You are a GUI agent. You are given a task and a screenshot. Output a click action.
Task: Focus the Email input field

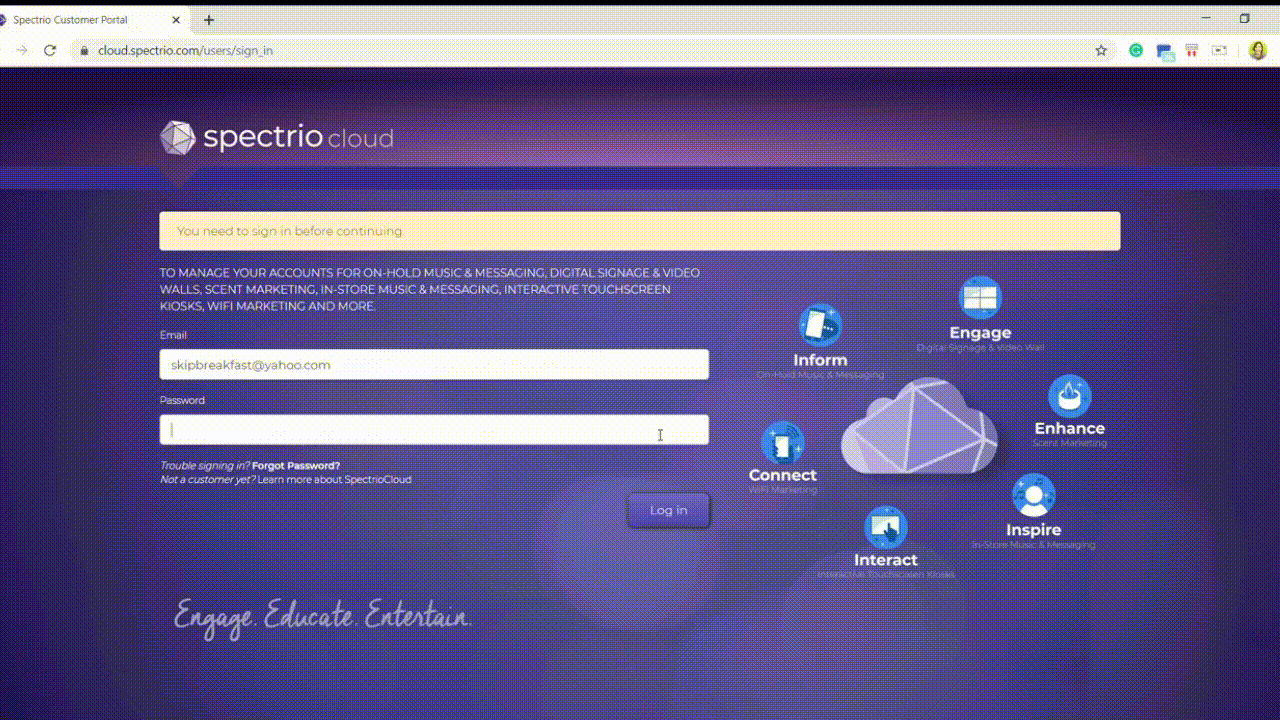[434, 365]
